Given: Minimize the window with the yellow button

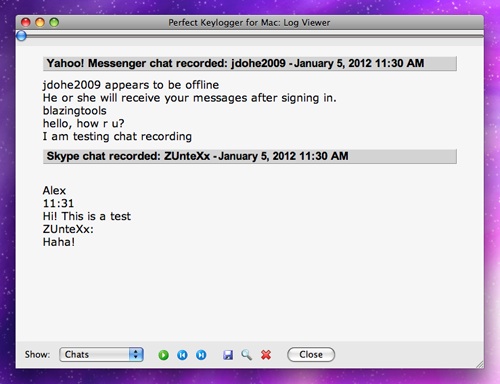Looking at the screenshot, I should click(x=40, y=22).
